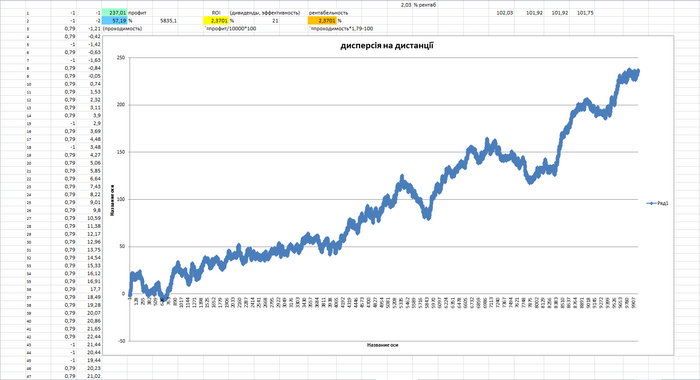Click the yellow ROI cell 2,3701

(216, 21)
